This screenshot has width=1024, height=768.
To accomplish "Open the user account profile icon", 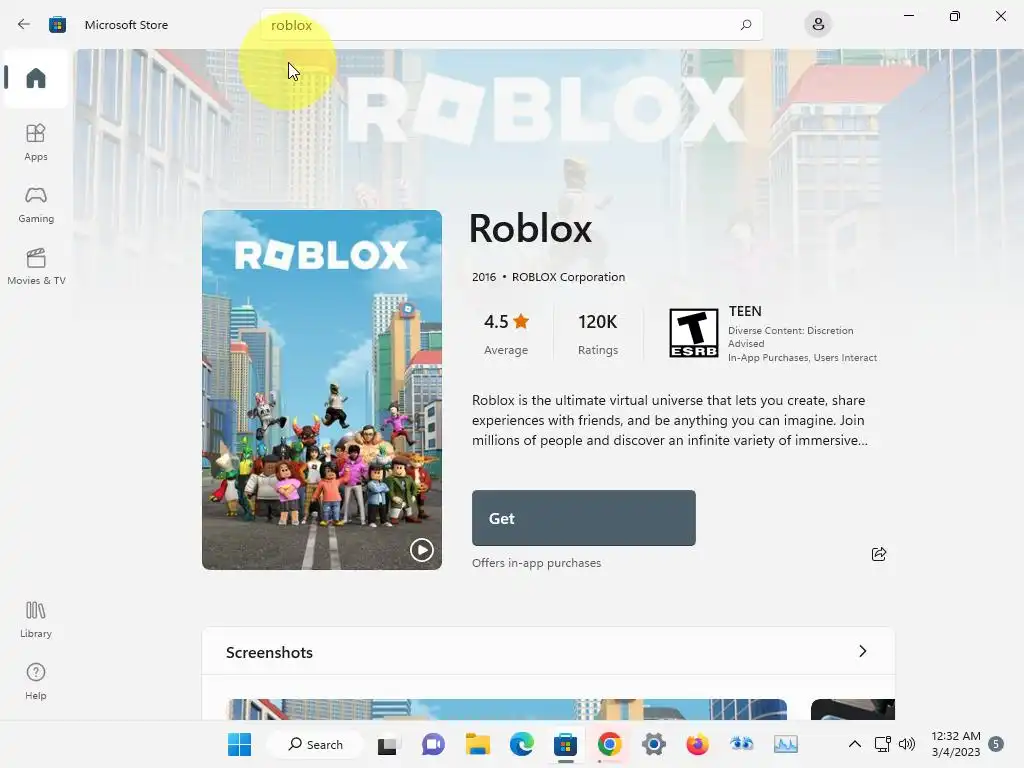I will [818, 25].
